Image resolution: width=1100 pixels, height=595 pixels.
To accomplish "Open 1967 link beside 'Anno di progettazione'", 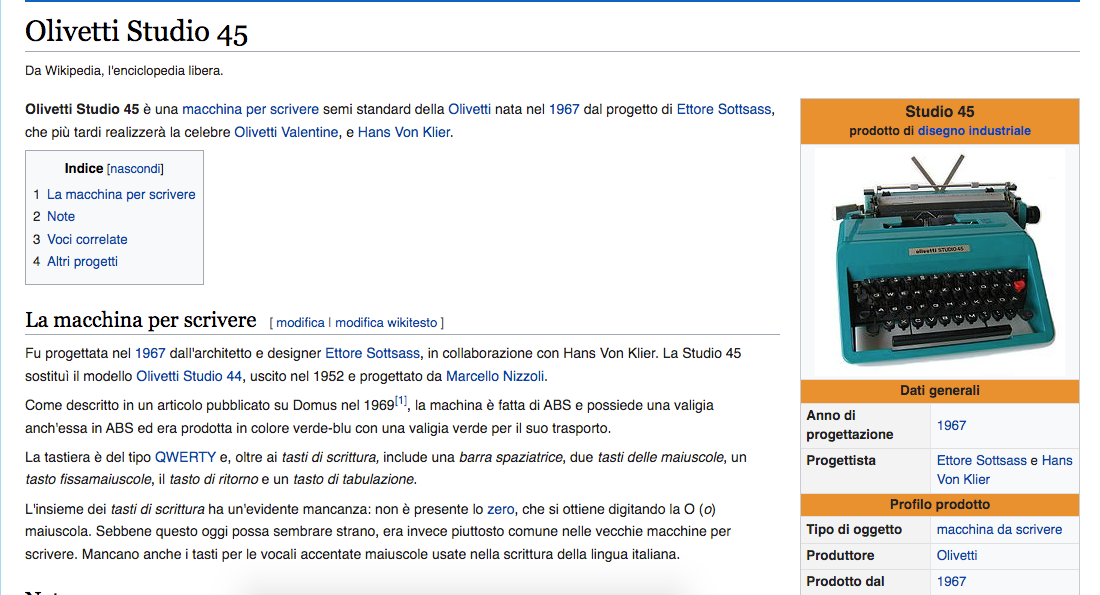I will (951, 425).
